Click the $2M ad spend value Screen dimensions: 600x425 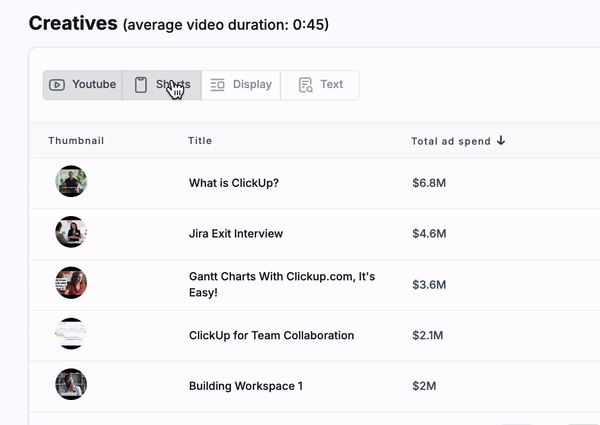424,386
